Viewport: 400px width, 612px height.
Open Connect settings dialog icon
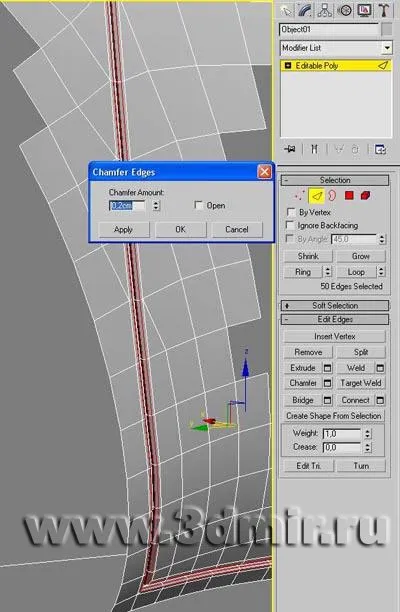coord(380,400)
